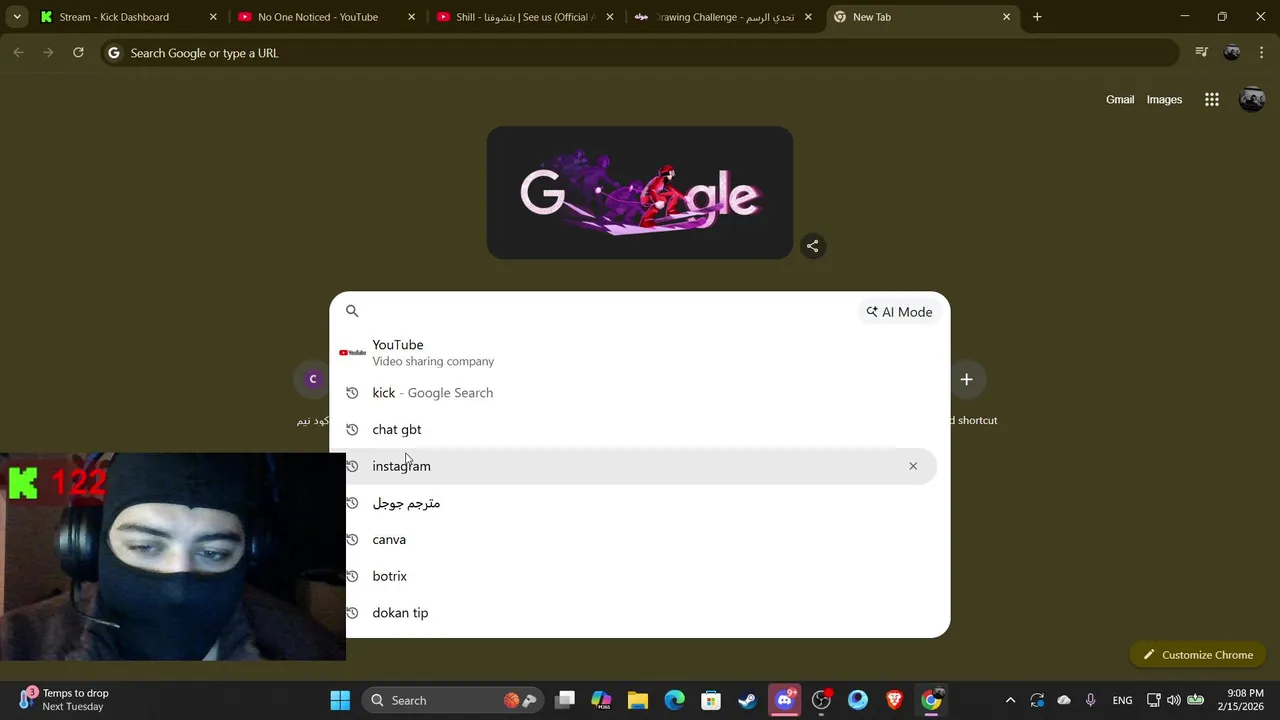
Task: Switch to the Stream - Kick Dashboard tab
Action: click(x=128, y=17)
